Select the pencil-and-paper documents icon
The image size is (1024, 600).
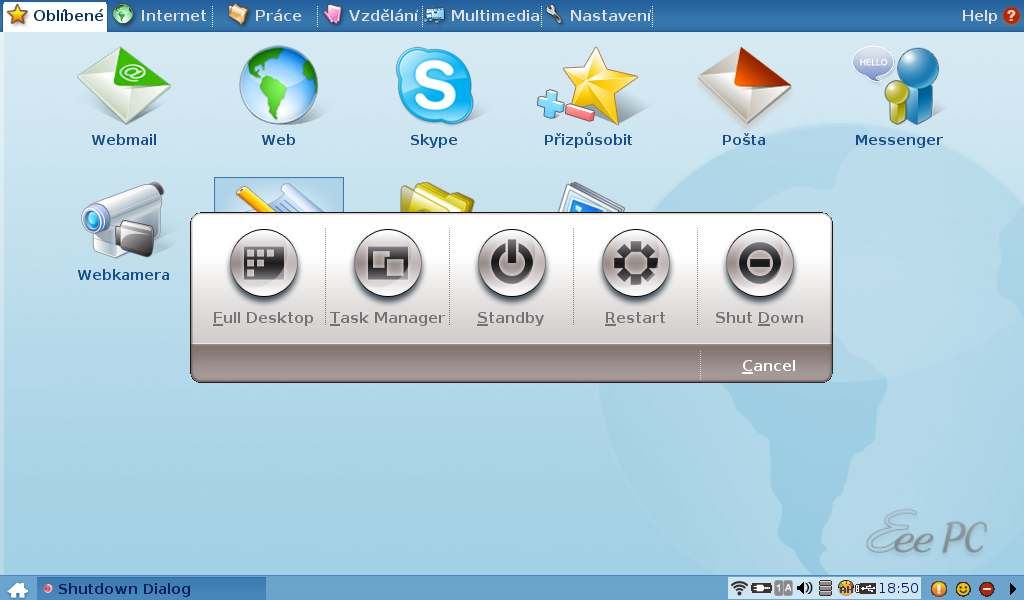(x=279, y=195)
